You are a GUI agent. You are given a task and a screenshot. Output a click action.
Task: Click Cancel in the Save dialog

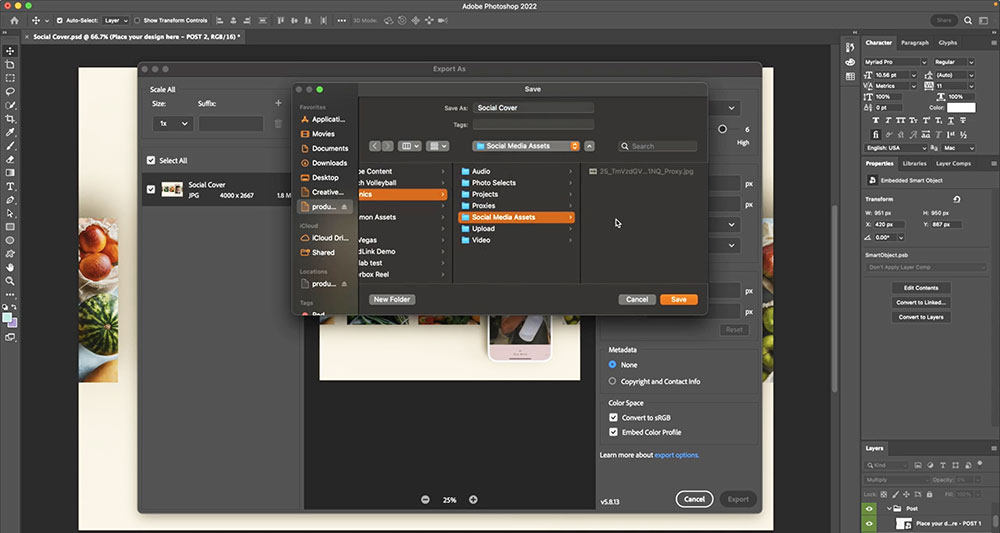point(637,300)
